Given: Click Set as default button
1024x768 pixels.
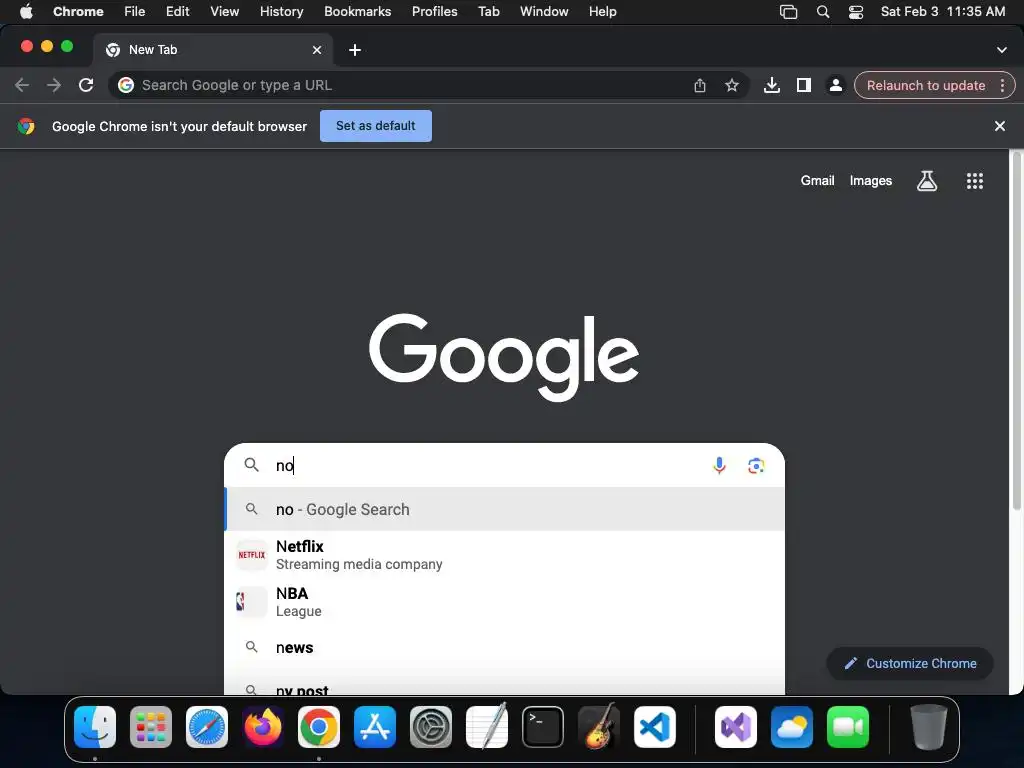Looking at the screenshot, I should (x=376, y=126).
